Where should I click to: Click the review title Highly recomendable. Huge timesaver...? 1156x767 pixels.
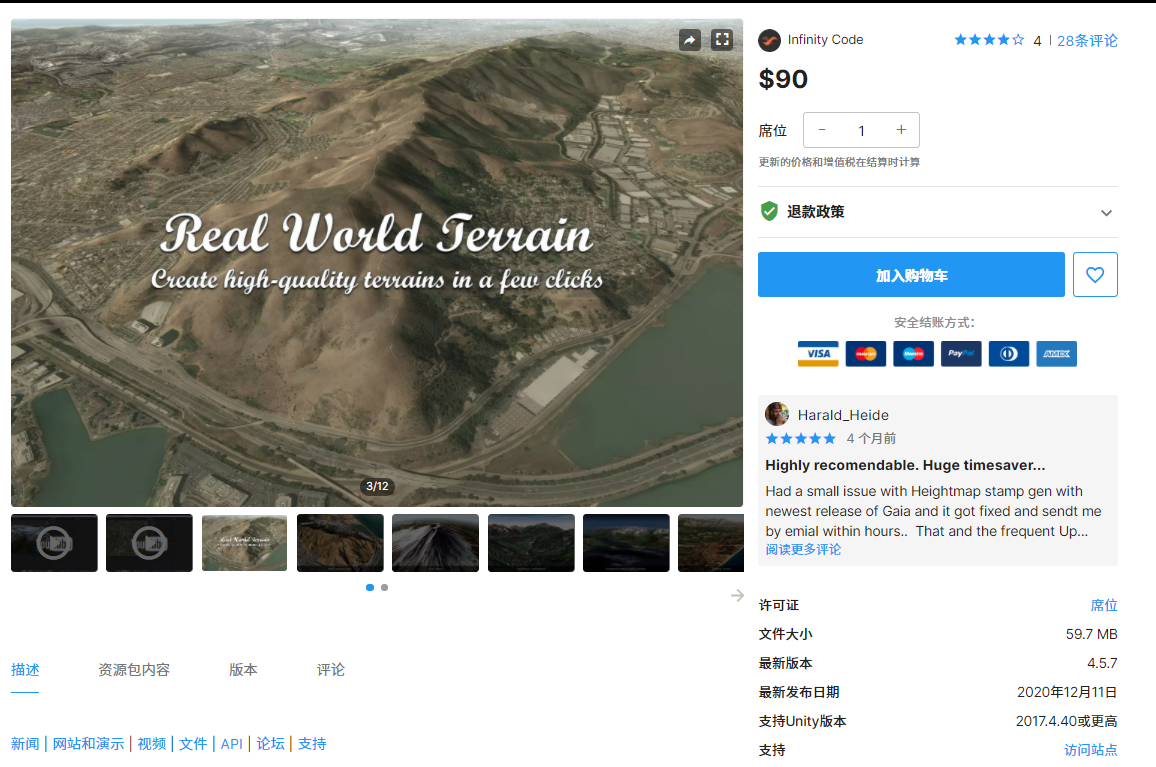click(905, 465)
